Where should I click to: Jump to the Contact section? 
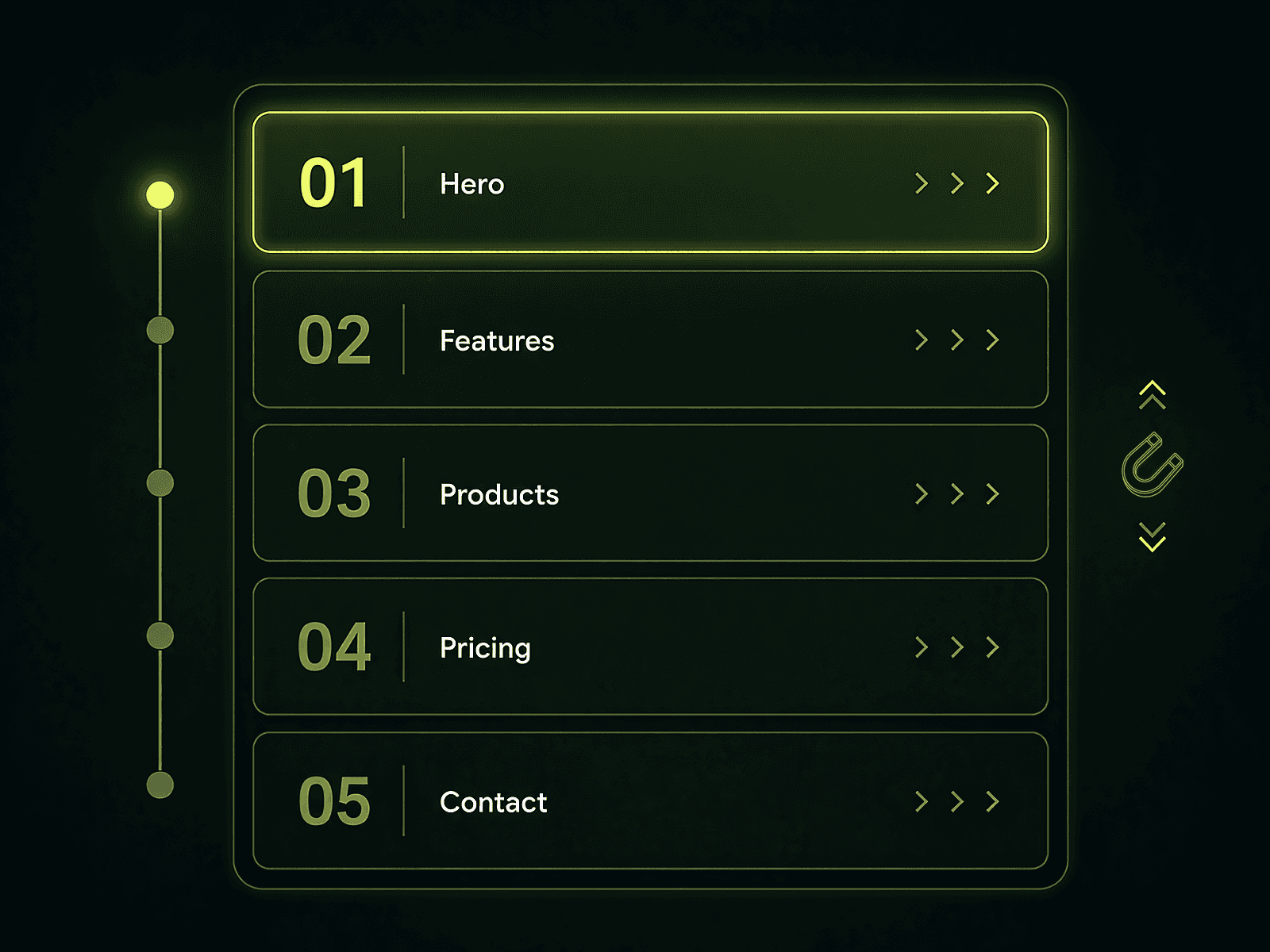click(x=651, y=800)
